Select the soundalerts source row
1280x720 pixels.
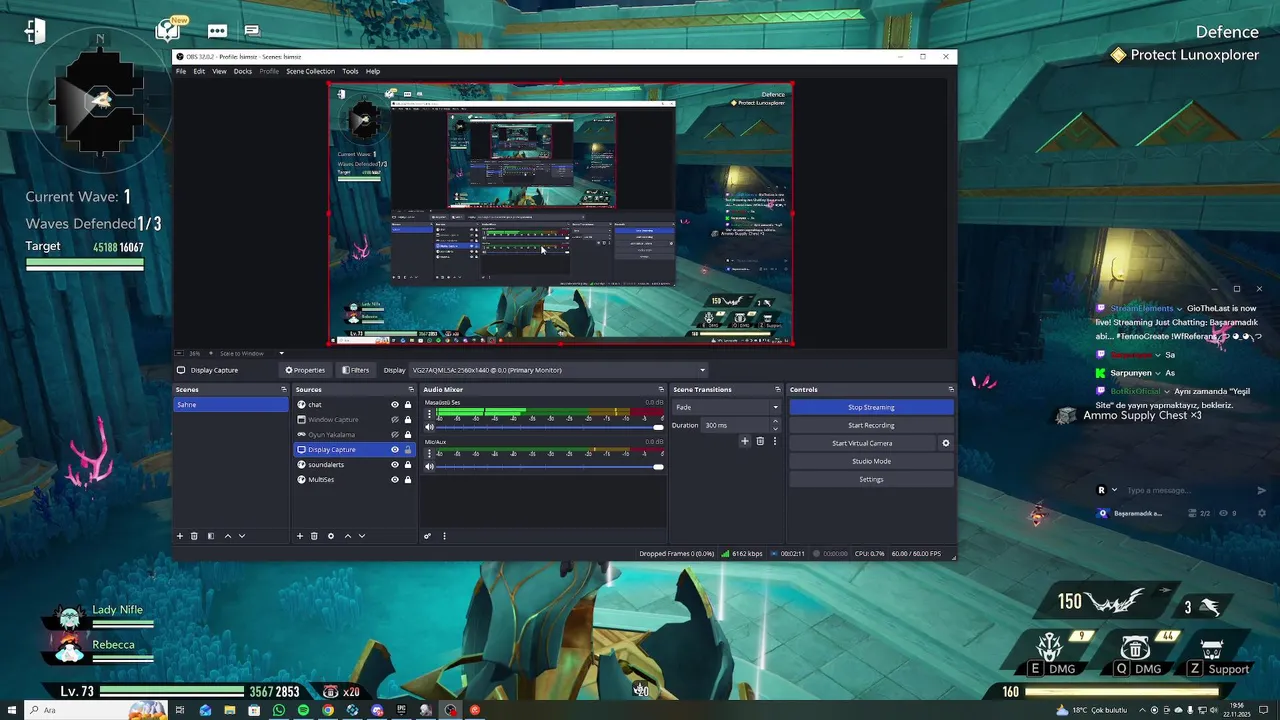click(x=355, y=465)
